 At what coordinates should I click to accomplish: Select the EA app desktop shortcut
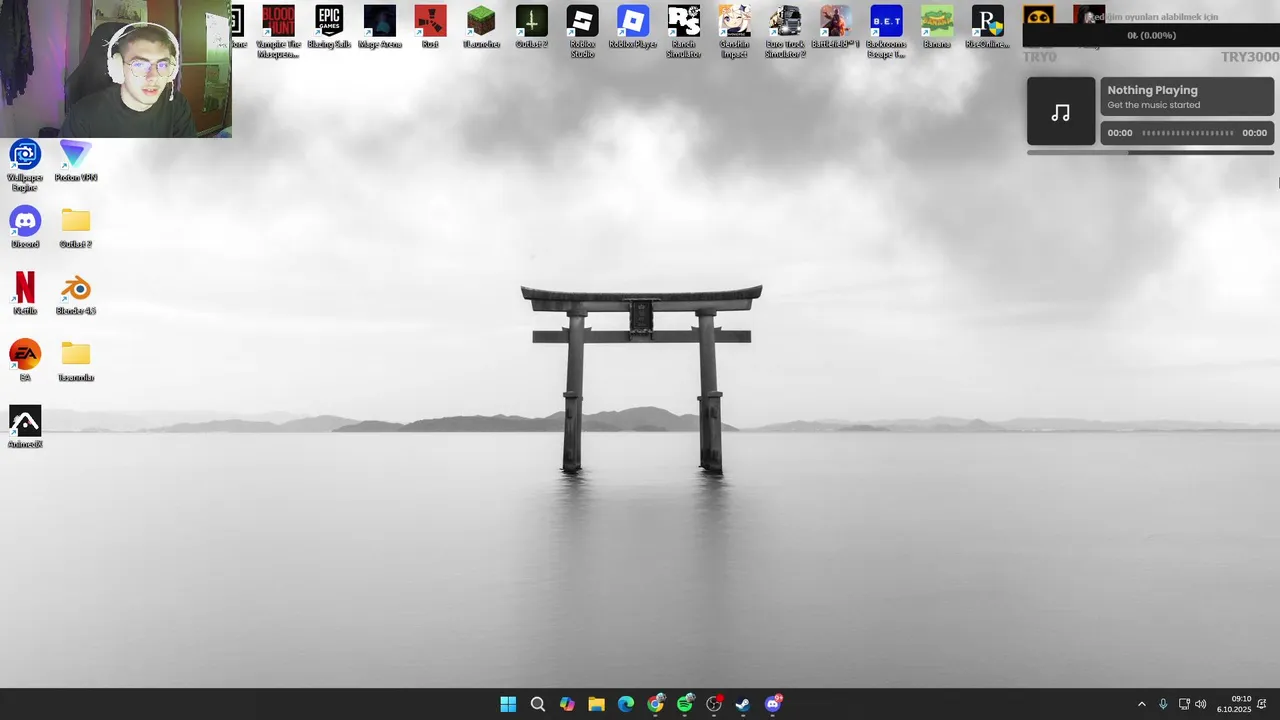tap(25, 361)
